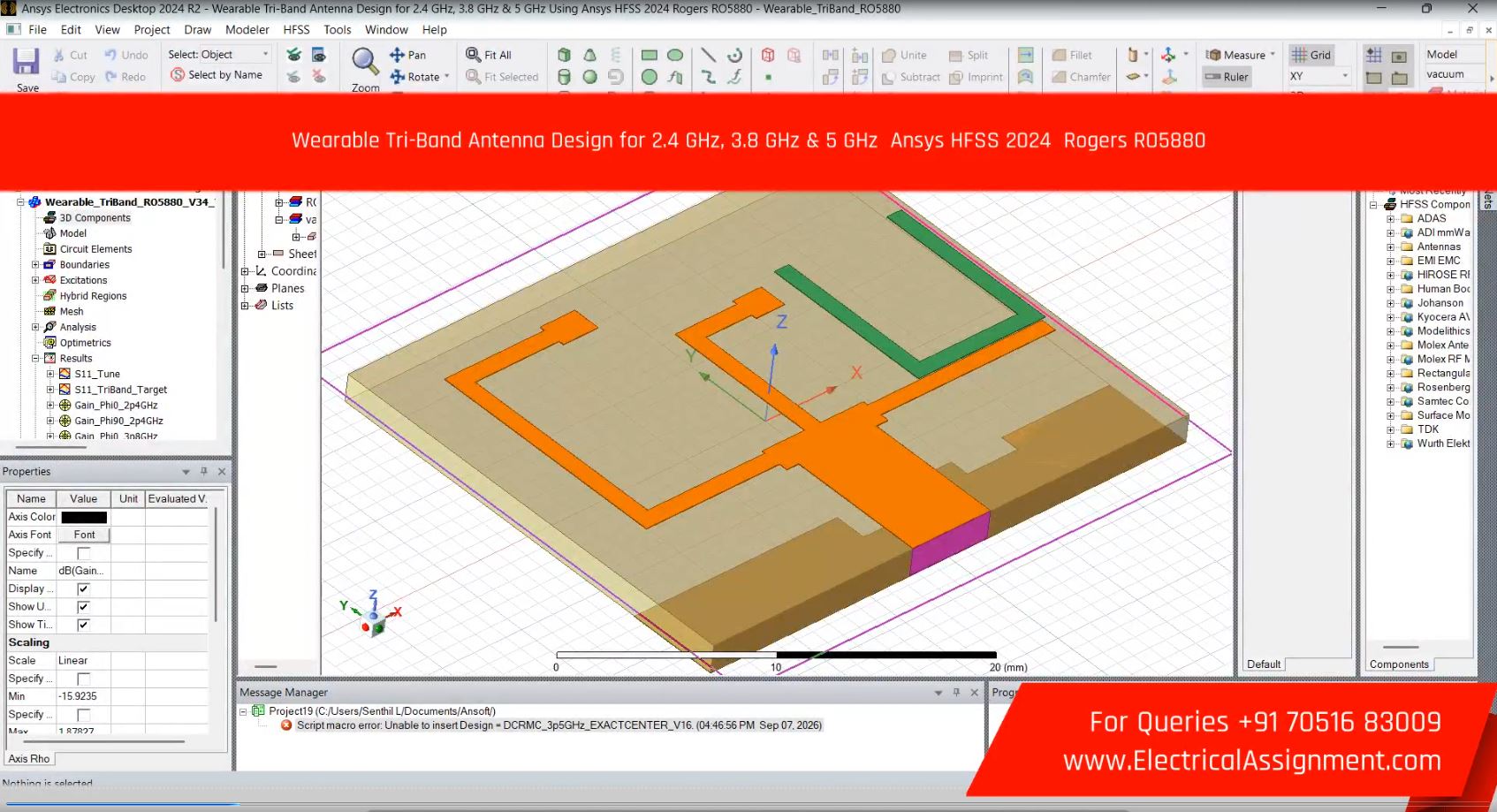Toggle the Show U... checkbox

(x=83, y=607)
